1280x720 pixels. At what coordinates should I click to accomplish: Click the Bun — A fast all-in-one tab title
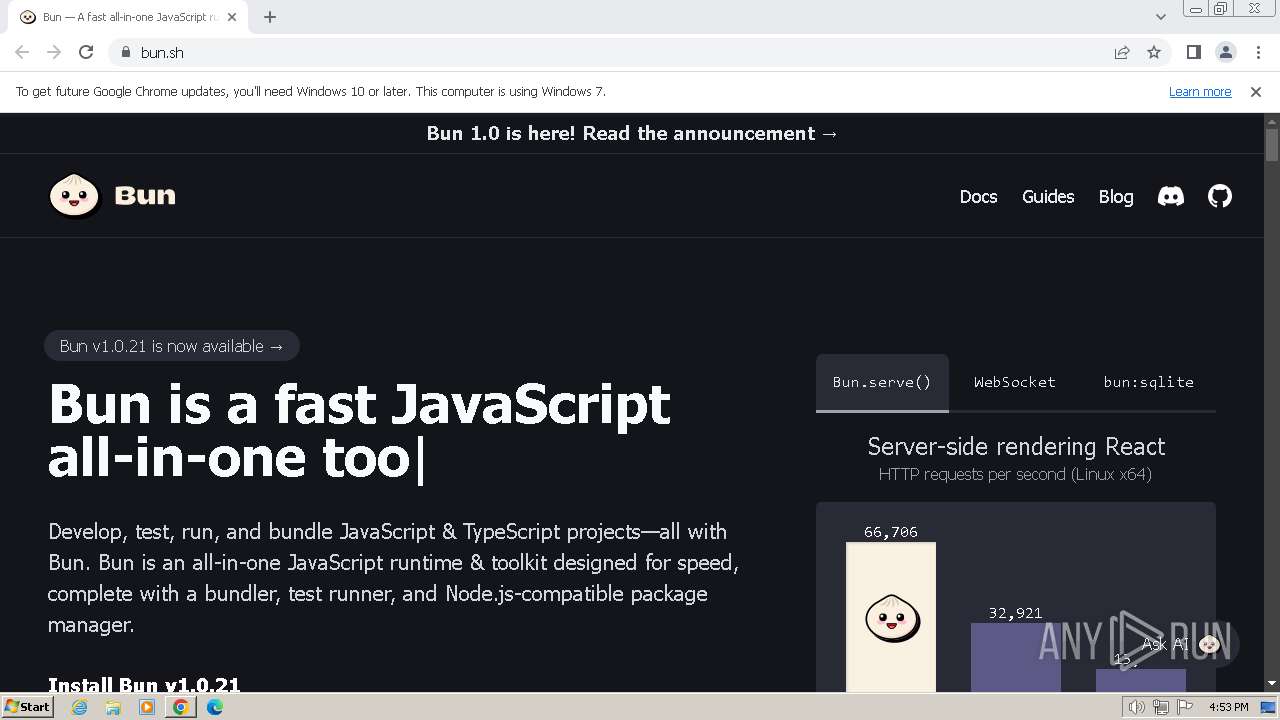click(130, 17)
